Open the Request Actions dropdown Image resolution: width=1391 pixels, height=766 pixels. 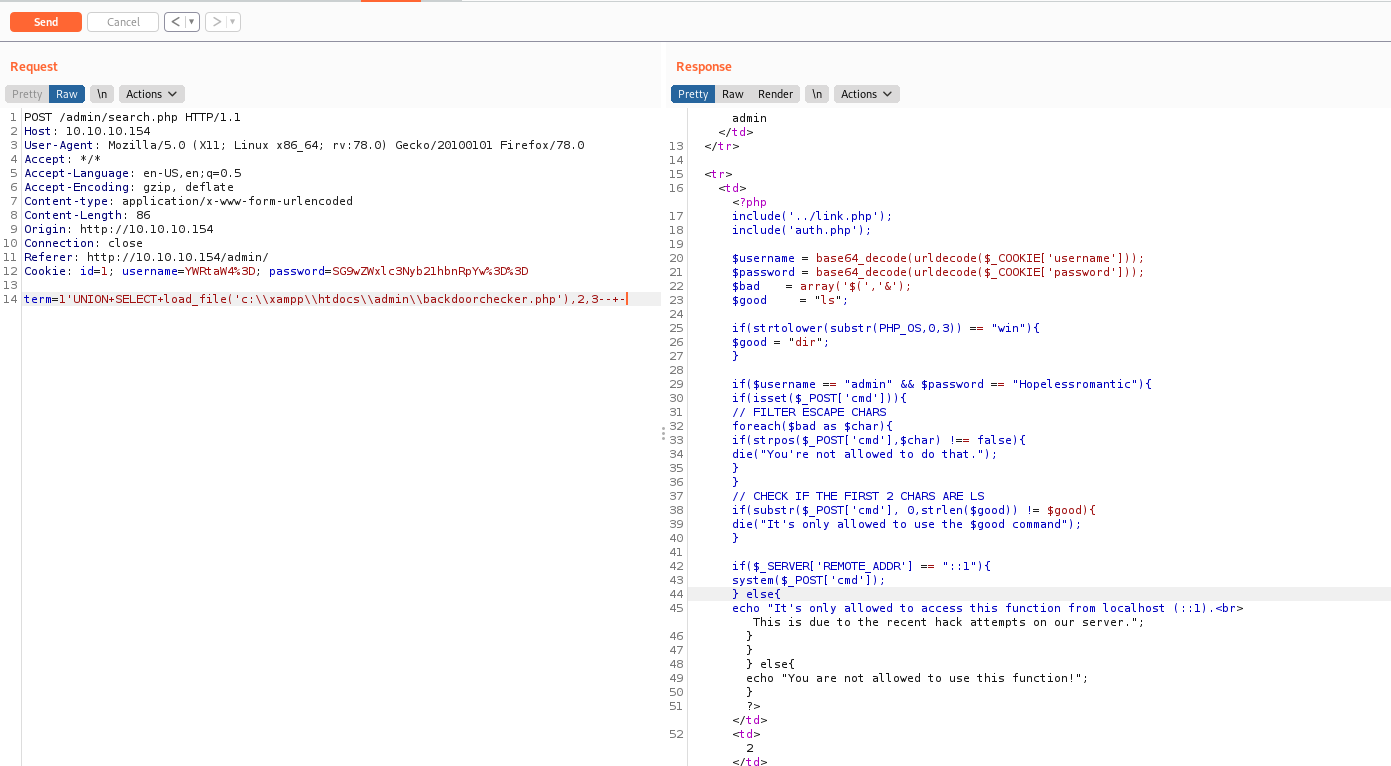151,94
